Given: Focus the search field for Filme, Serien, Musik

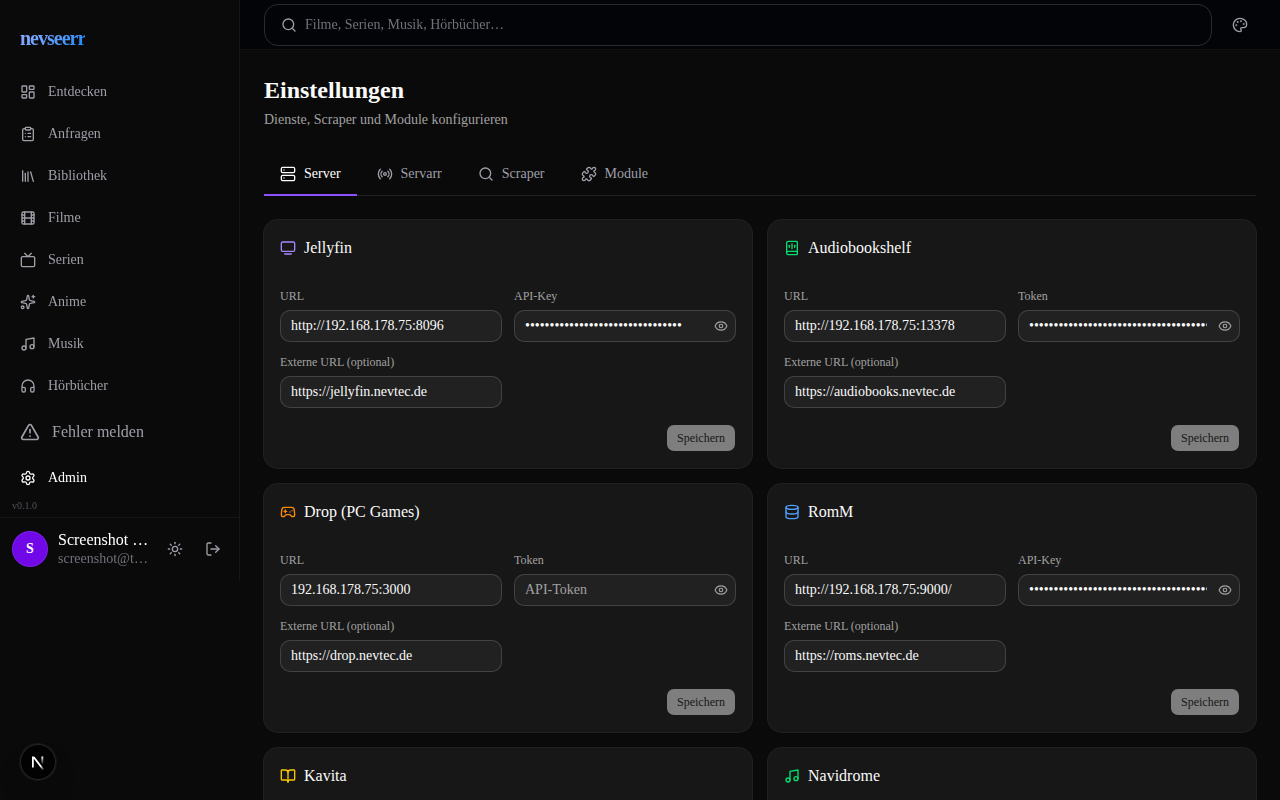Looking at the screenshot, I should 738,25.
